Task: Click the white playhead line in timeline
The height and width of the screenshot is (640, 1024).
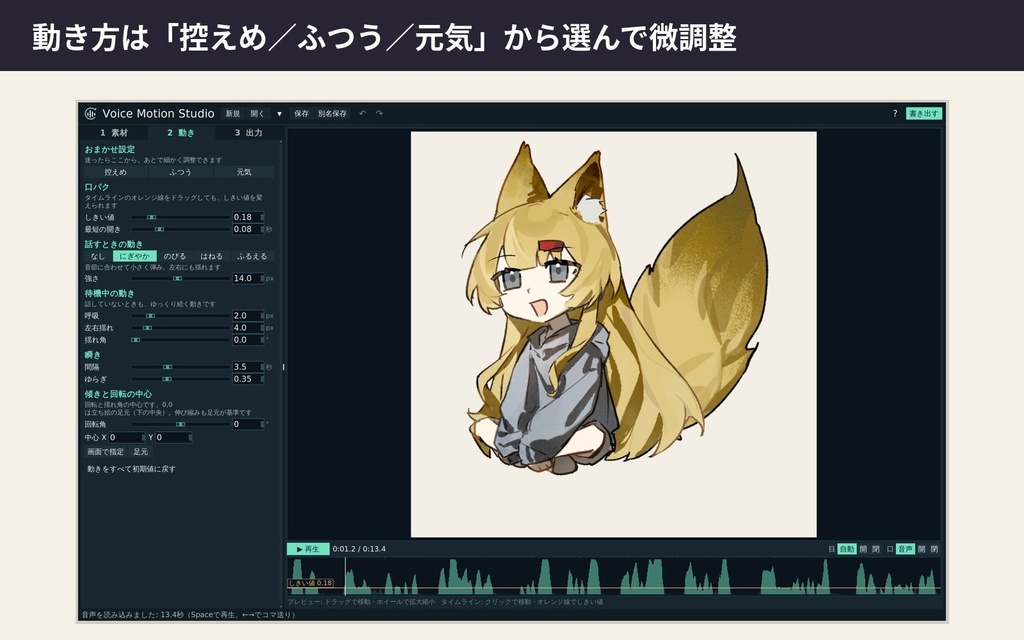Action: click(345, 576)
